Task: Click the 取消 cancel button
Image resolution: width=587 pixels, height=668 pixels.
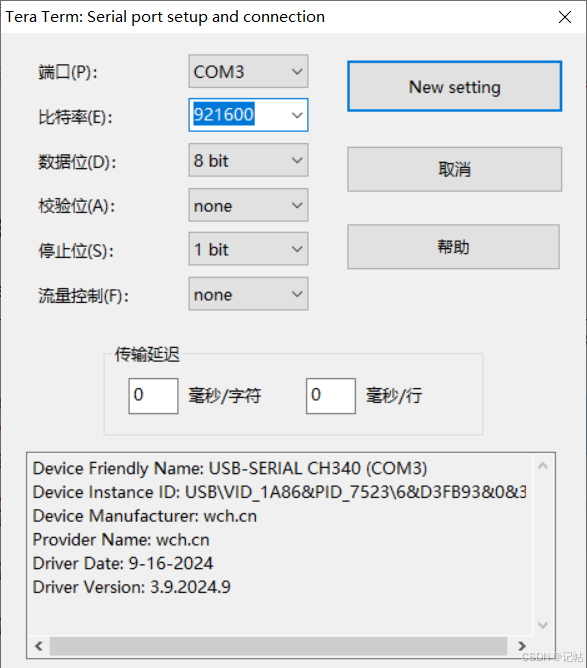Action: [x=455, y=169]
